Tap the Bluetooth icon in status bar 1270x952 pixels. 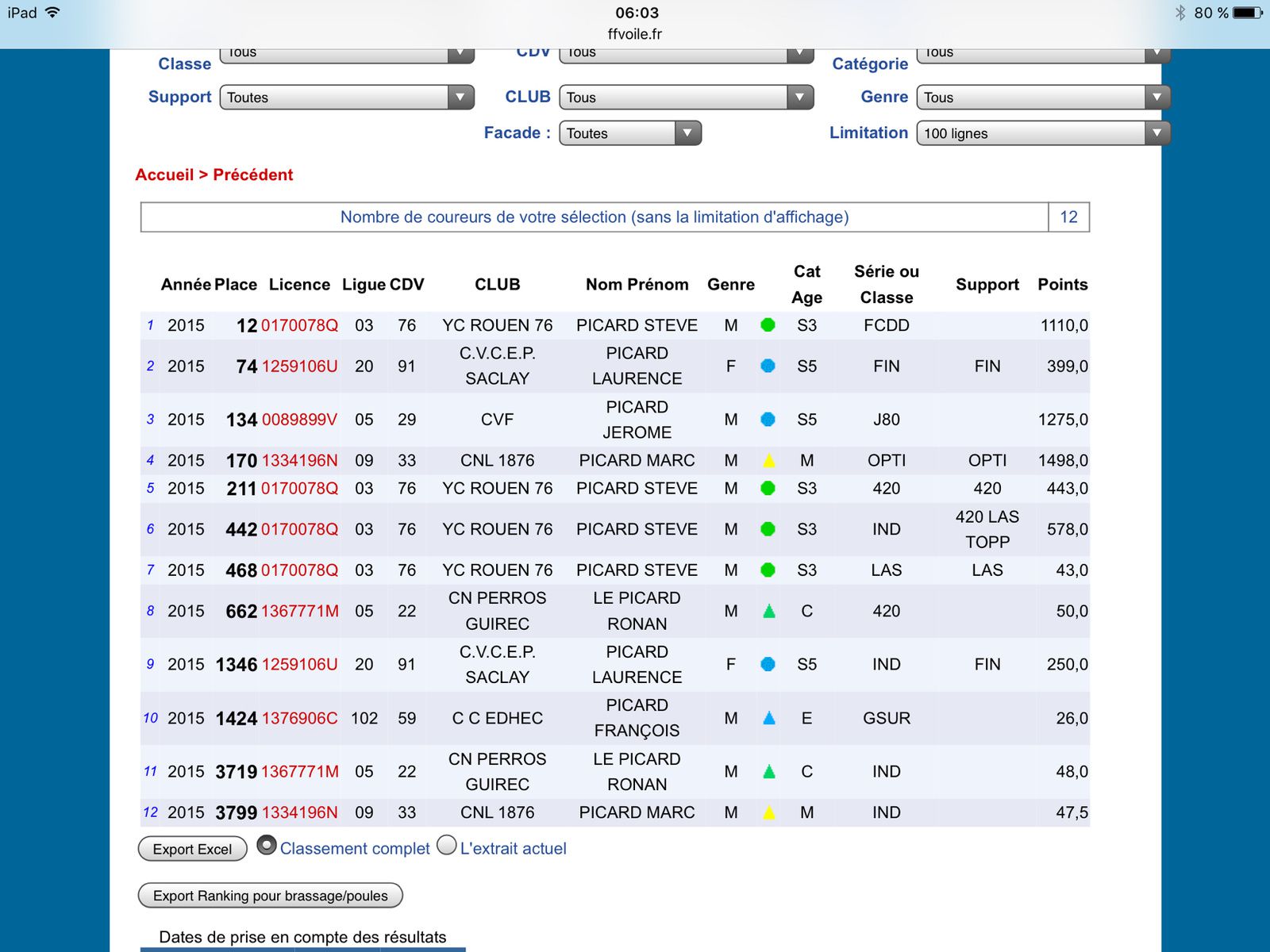1180,13
